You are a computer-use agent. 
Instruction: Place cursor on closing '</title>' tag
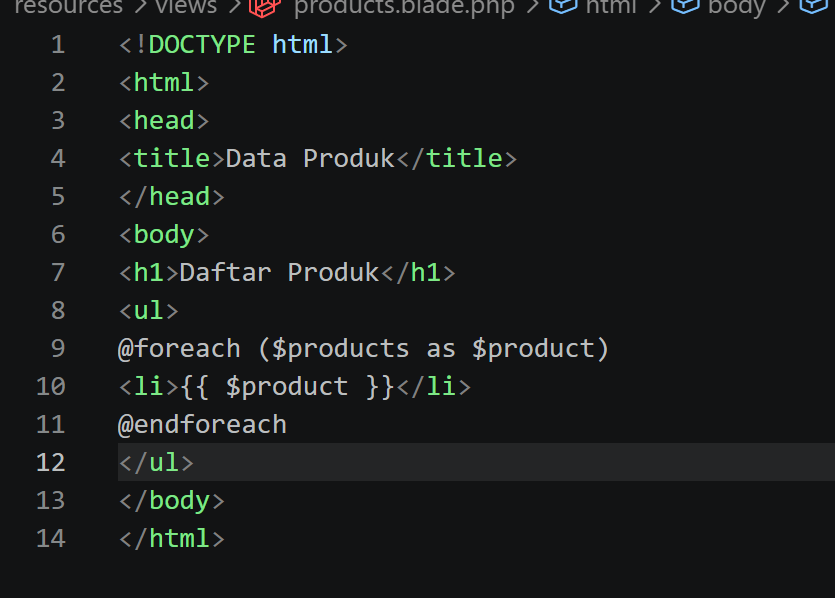(456, 159)
